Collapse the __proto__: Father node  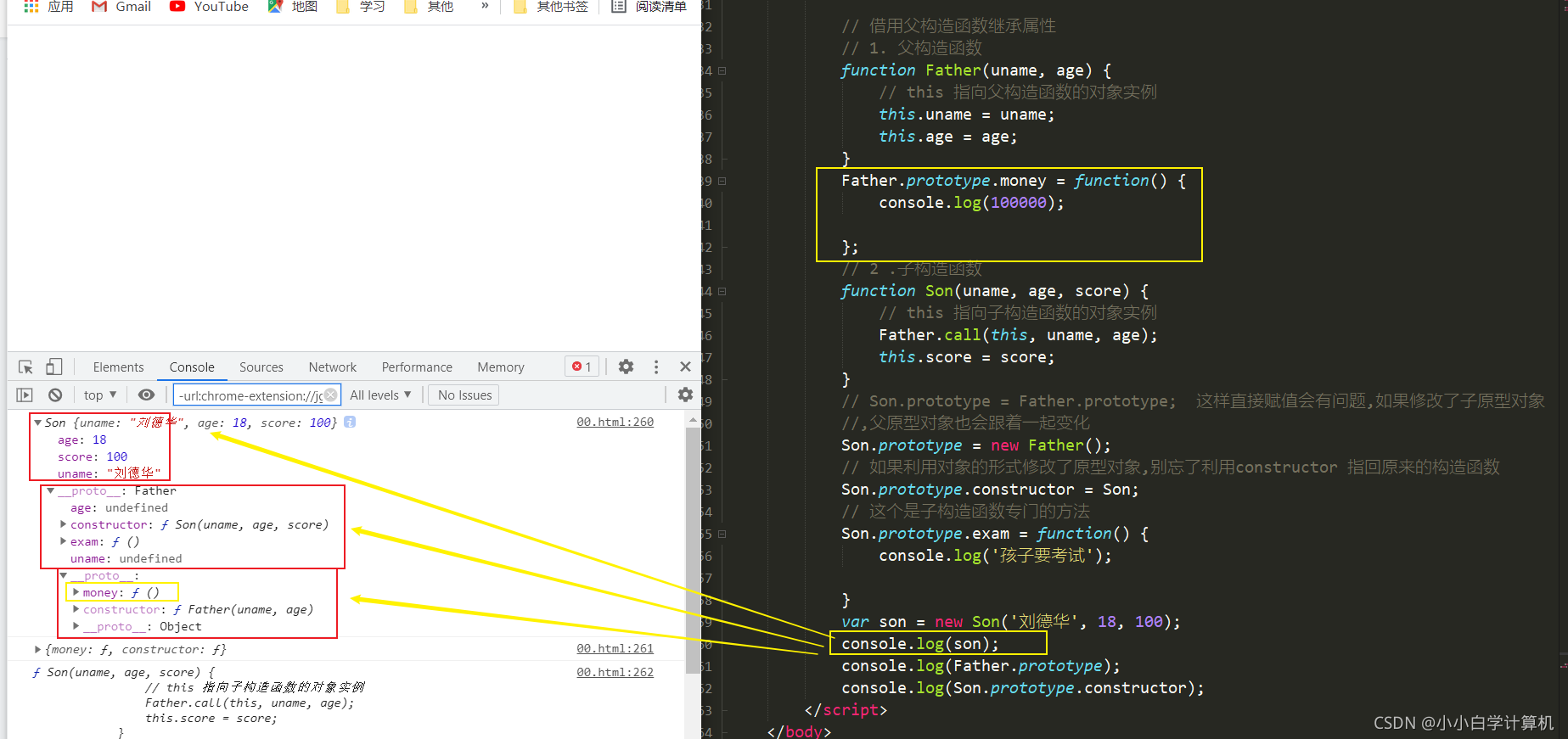[51, 490]
